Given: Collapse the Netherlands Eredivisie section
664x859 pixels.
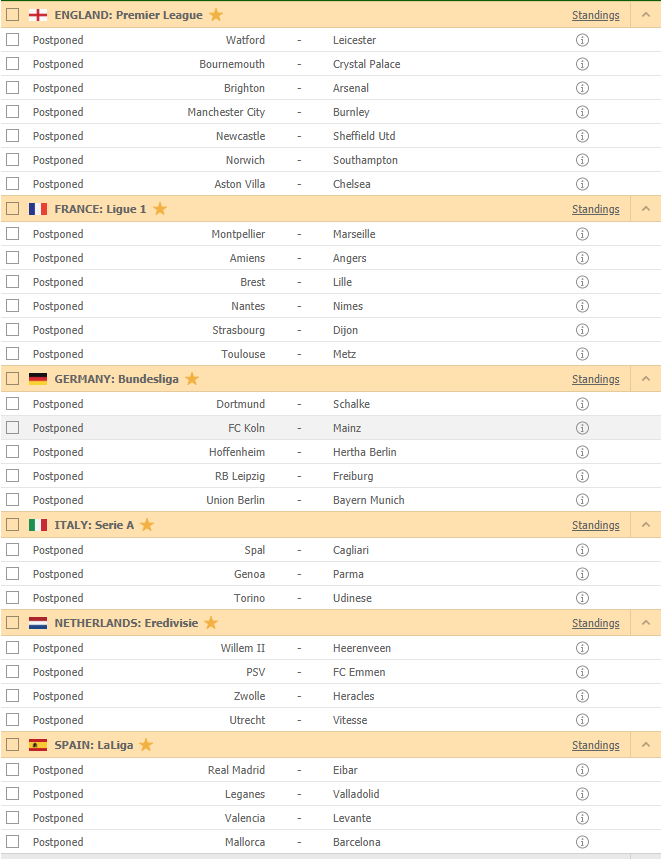Looking at the screenshot, I should coord(645,623).
